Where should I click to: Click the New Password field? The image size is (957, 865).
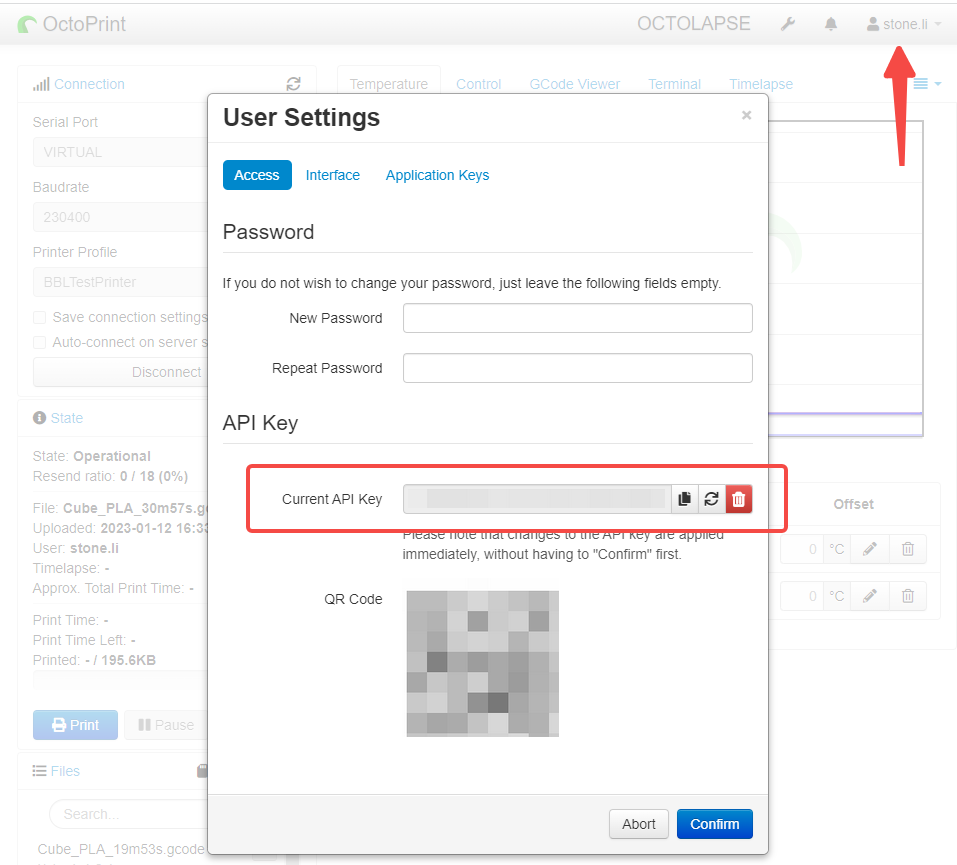(x=577, y=318)
